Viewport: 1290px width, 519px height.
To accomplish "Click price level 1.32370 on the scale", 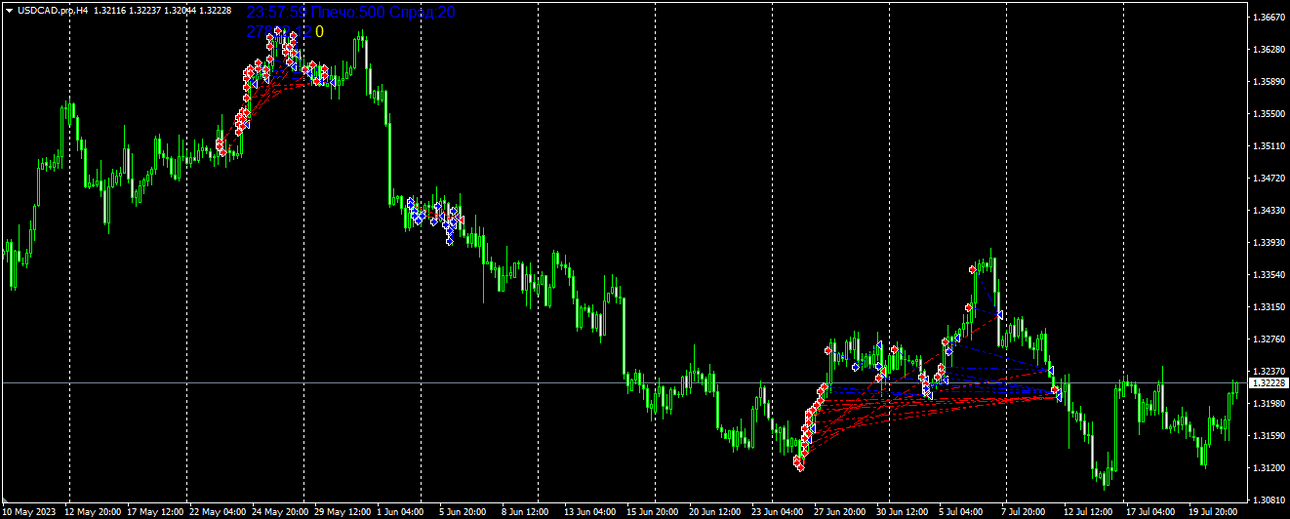I will tap(1268, 371).
